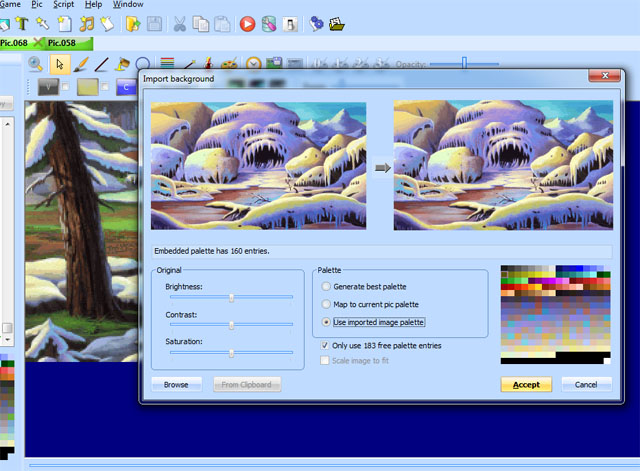Click the Paste clipboard icon

pyautogui.click(x=222, y=24)
